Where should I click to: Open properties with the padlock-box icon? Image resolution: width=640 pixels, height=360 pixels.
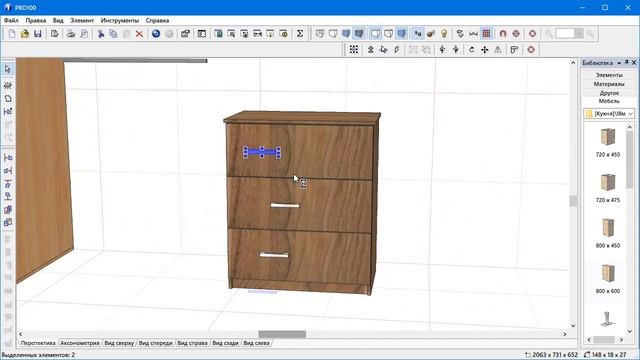click(x=185, y=34)
